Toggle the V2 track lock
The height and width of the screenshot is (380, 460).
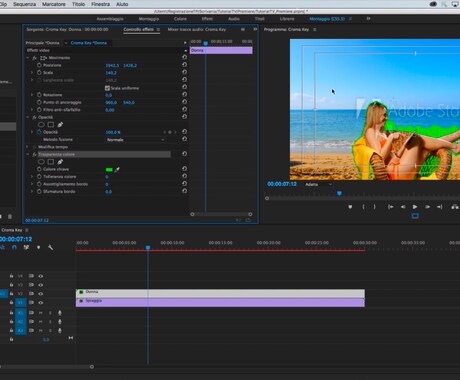[11, 294]
